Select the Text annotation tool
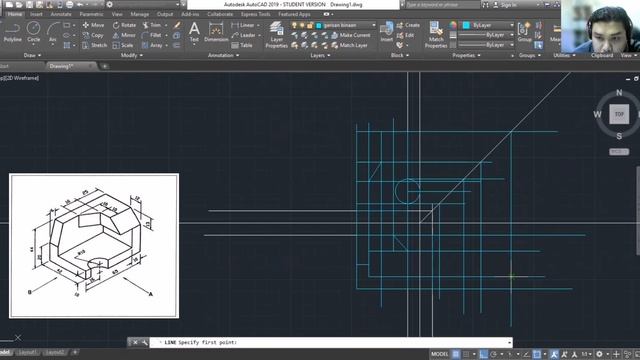 [194, 32]
